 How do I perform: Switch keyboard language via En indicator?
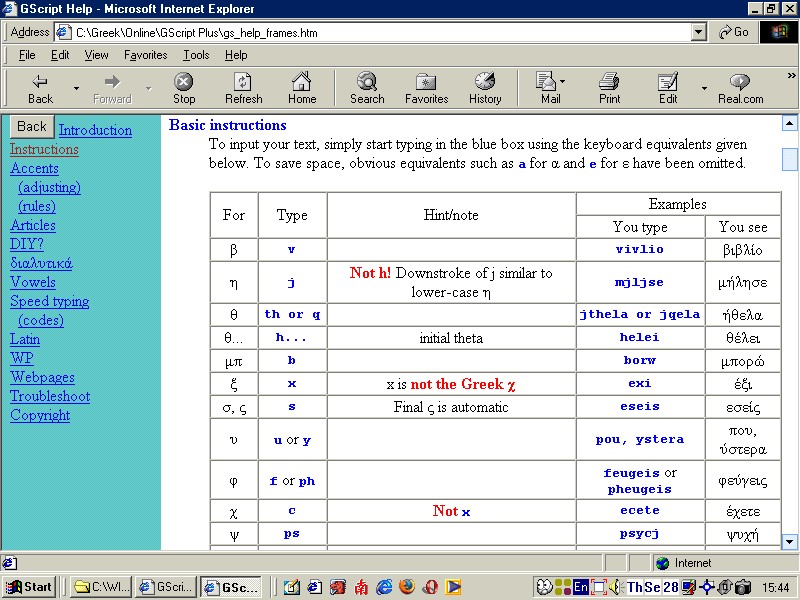pos(580,587)
